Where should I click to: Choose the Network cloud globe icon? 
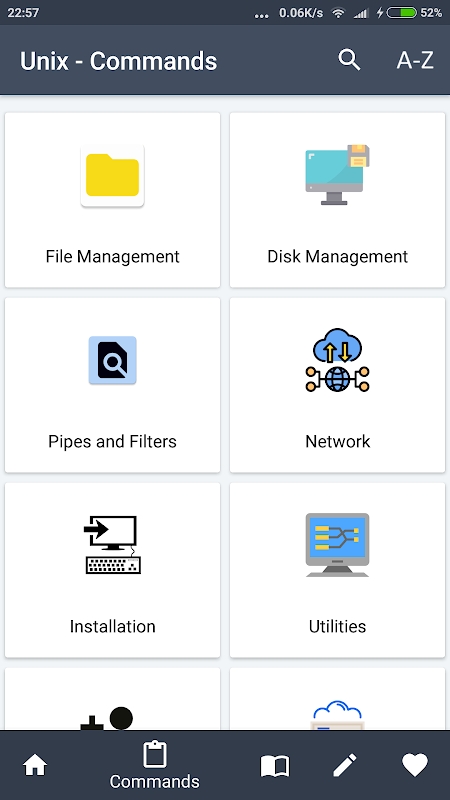click(x=337, y=360)
